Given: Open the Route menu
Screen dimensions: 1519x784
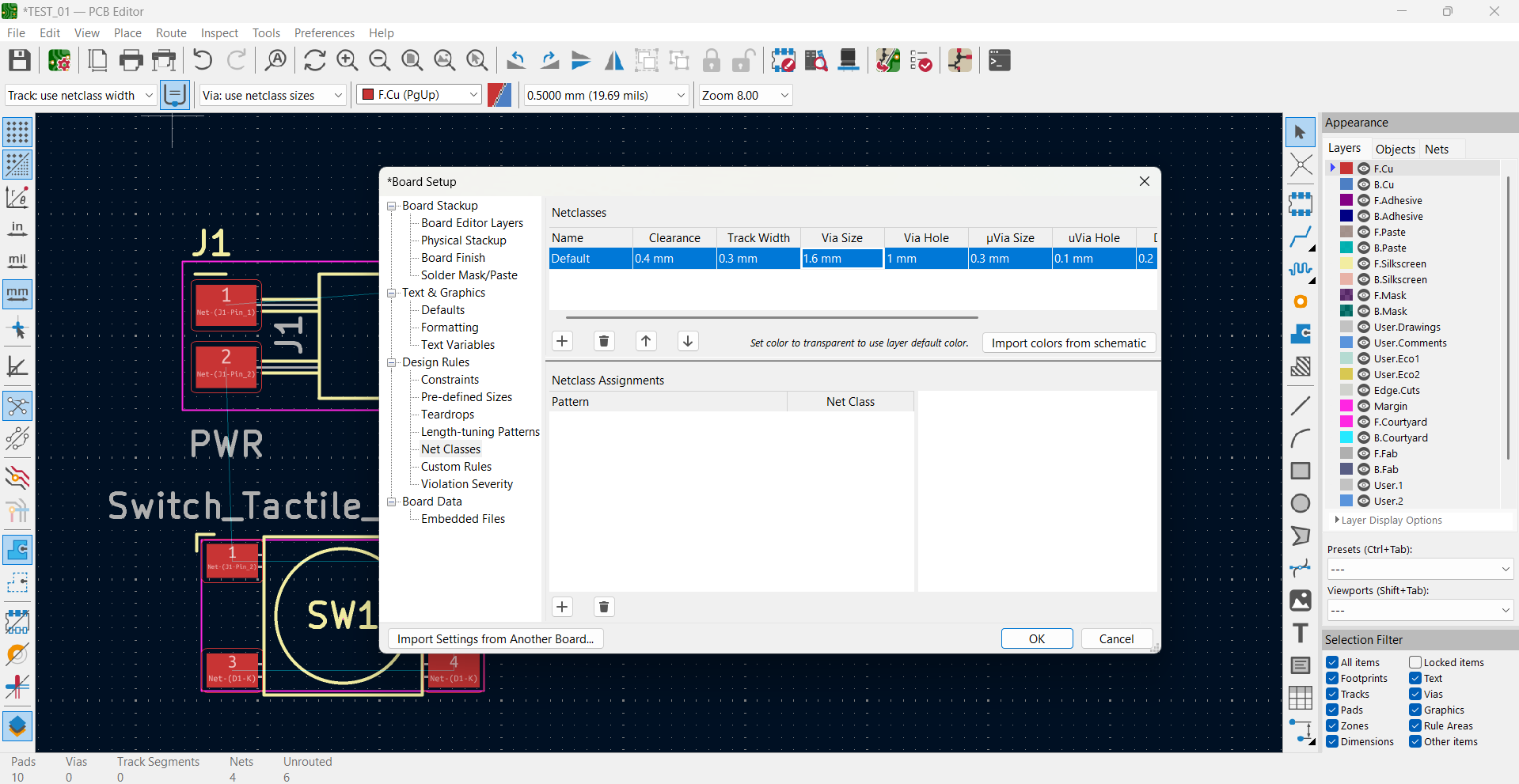Looking at the screenshot, I should tap(171, 33).
